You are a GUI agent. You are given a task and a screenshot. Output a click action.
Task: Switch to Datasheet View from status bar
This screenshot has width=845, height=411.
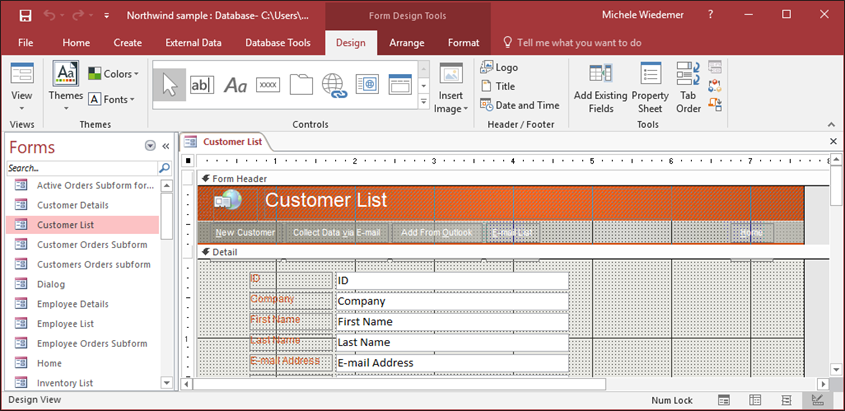coord(755,400)
